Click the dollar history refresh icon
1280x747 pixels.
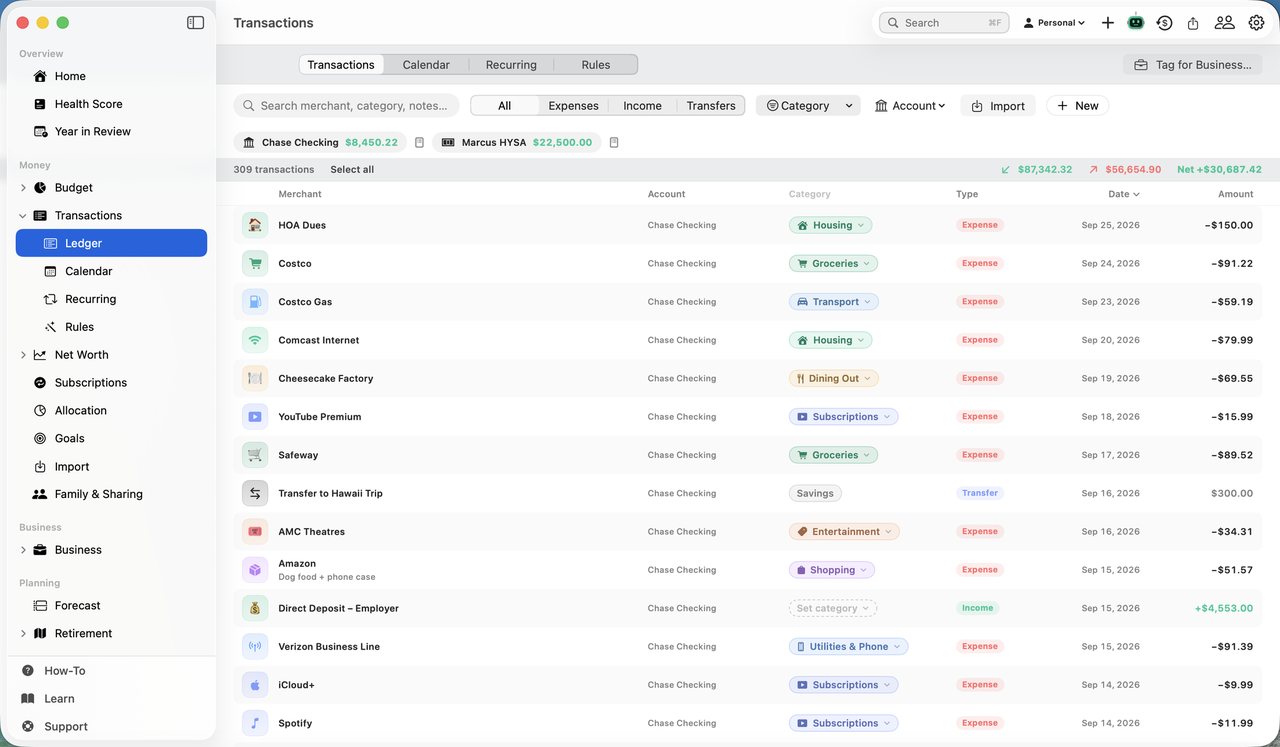[1164, 22]
